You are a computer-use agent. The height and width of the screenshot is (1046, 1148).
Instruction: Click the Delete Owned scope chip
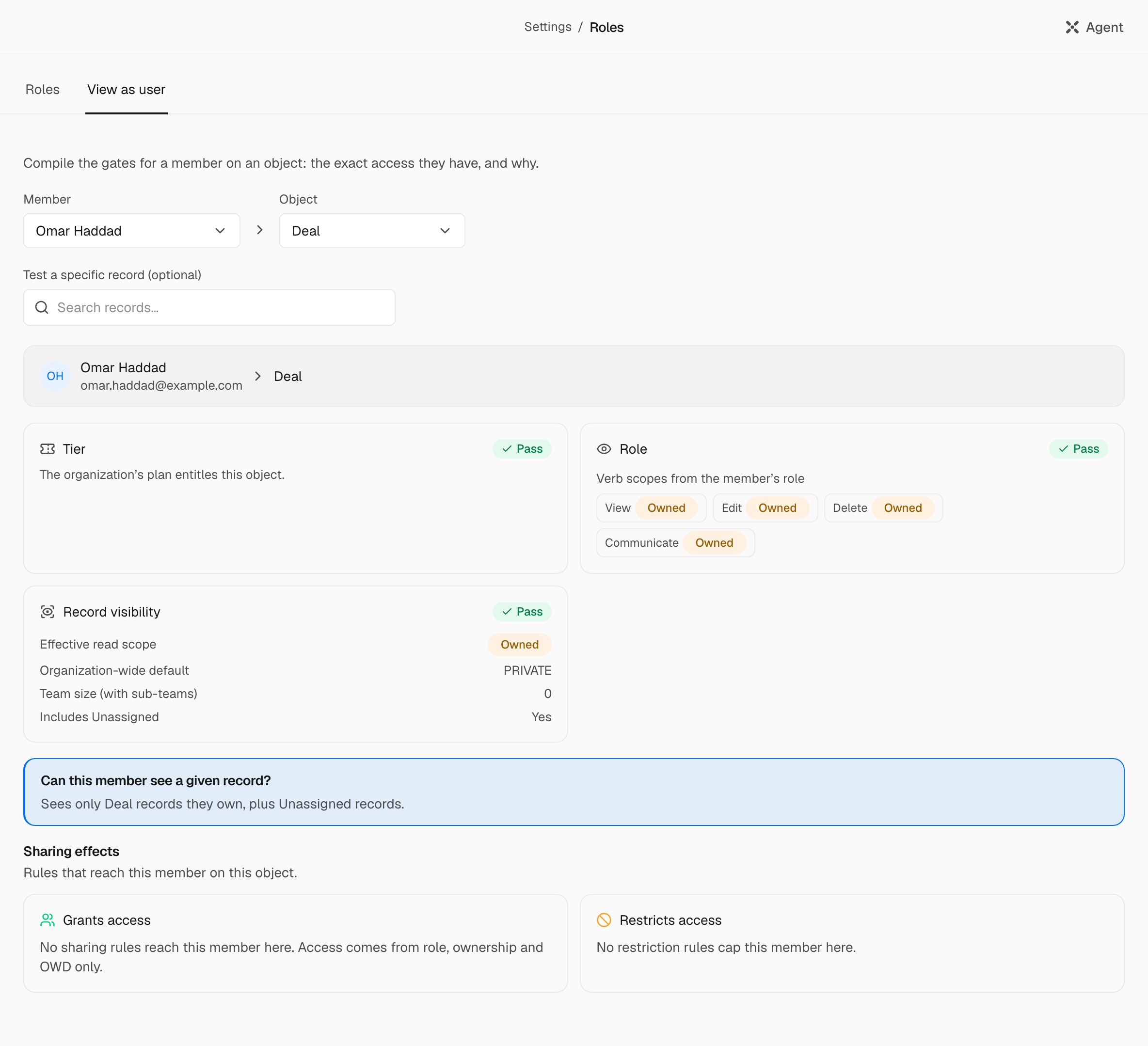coord(883,508)
